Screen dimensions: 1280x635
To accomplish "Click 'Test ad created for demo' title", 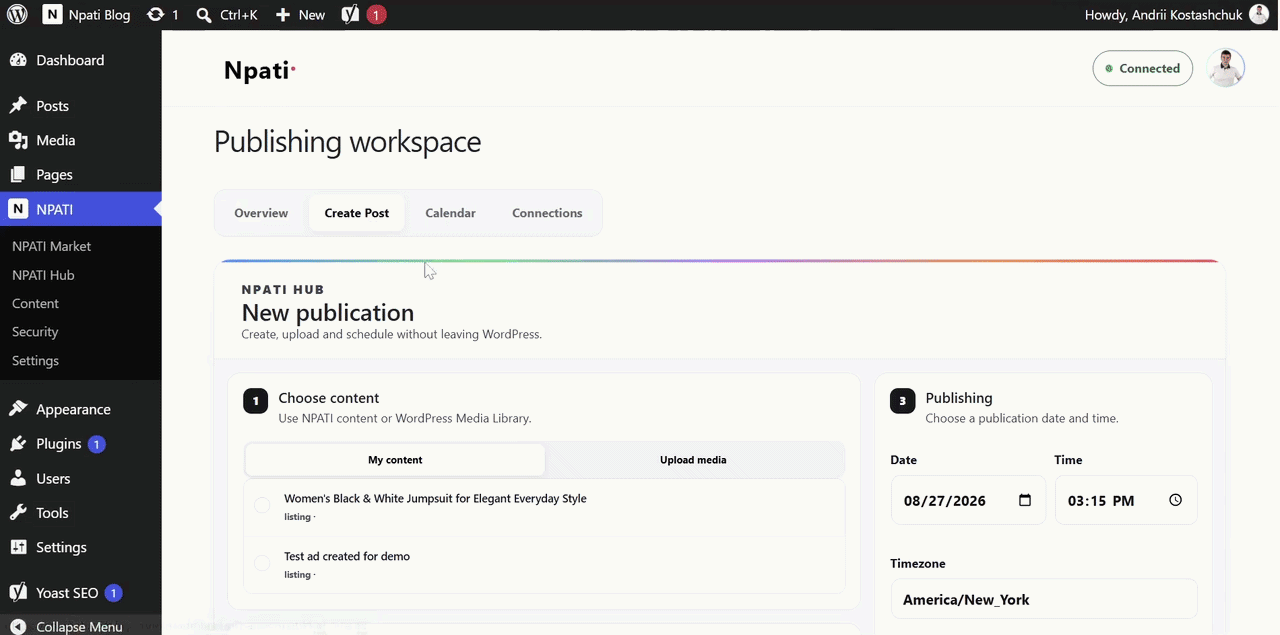I will pos(347,556).
